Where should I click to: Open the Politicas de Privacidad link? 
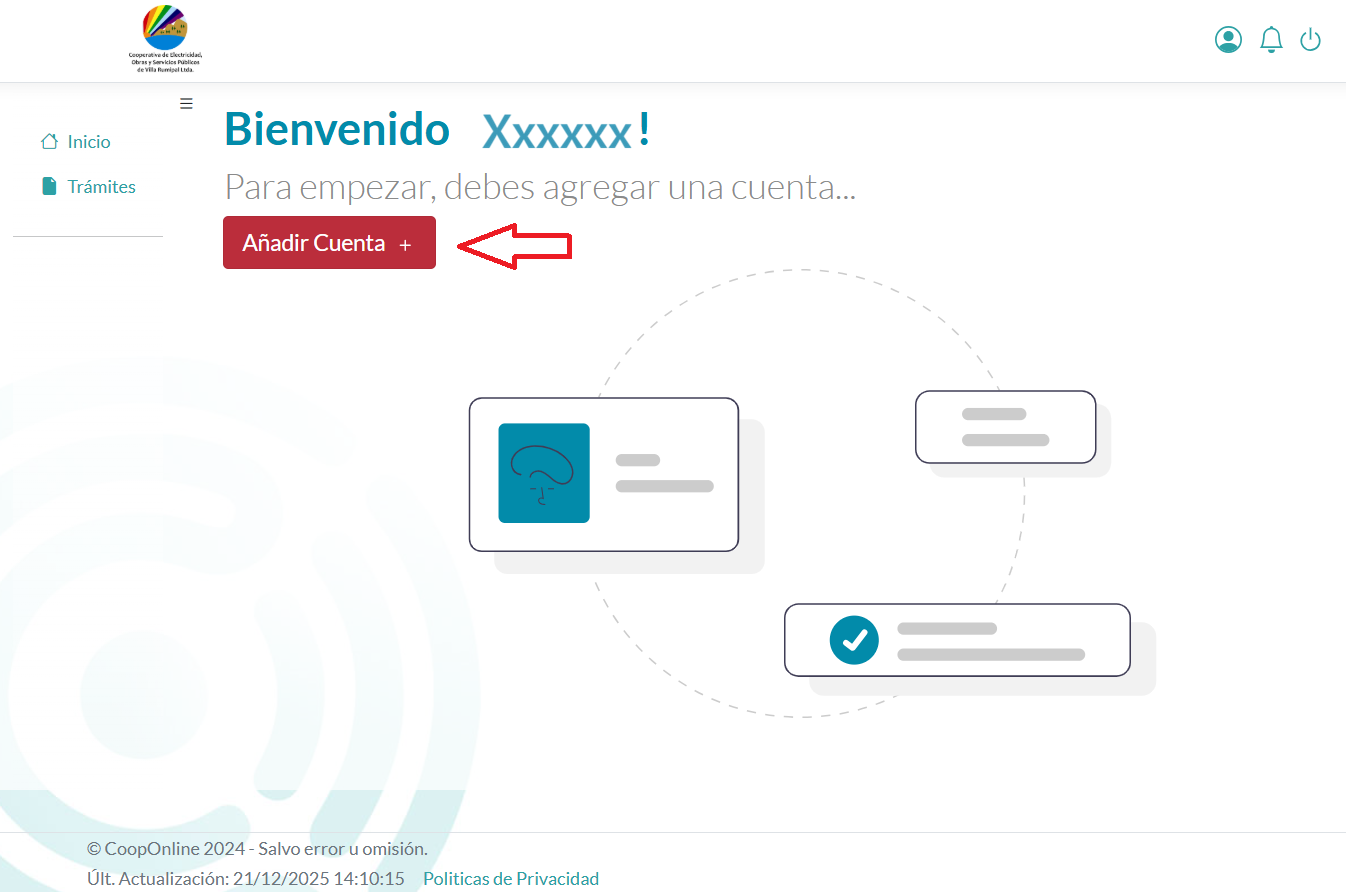tap(511, 879)
